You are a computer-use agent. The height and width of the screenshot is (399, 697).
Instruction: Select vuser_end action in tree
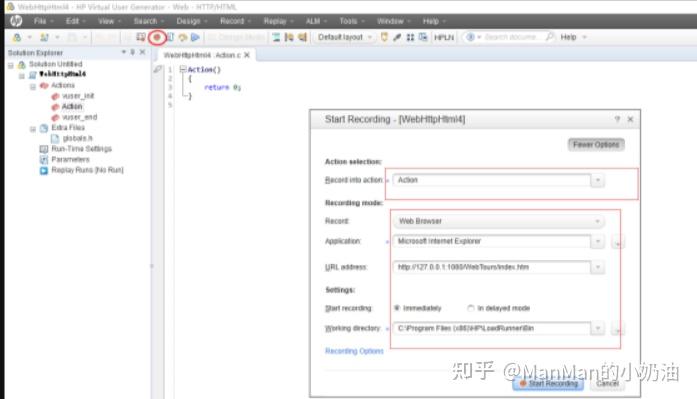point(80,117)
